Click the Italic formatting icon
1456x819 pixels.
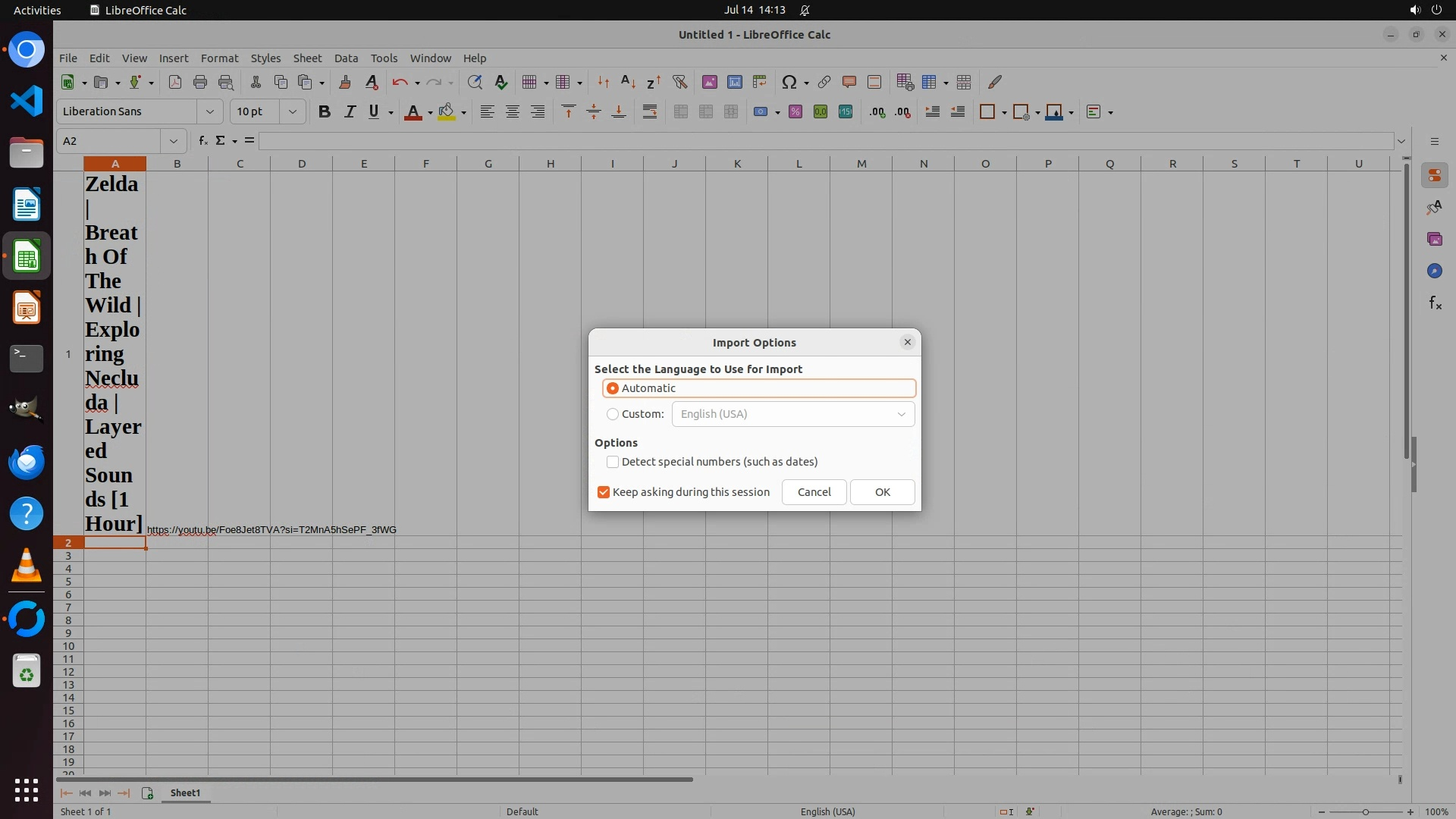click(350, 112)
